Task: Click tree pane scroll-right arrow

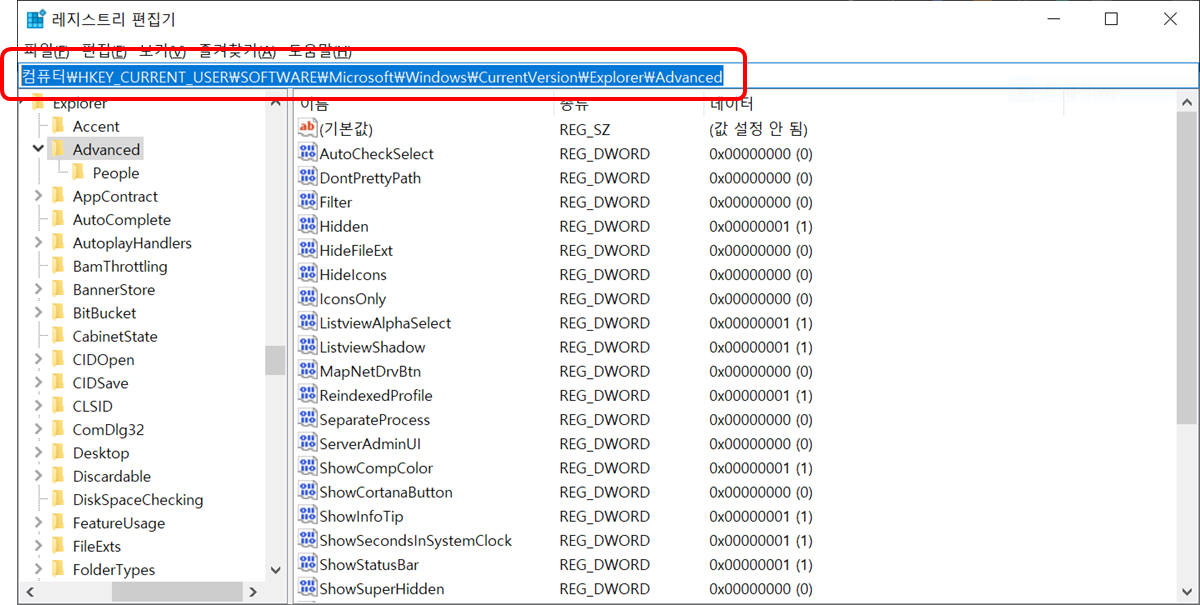Action: [x=255, y=592]
